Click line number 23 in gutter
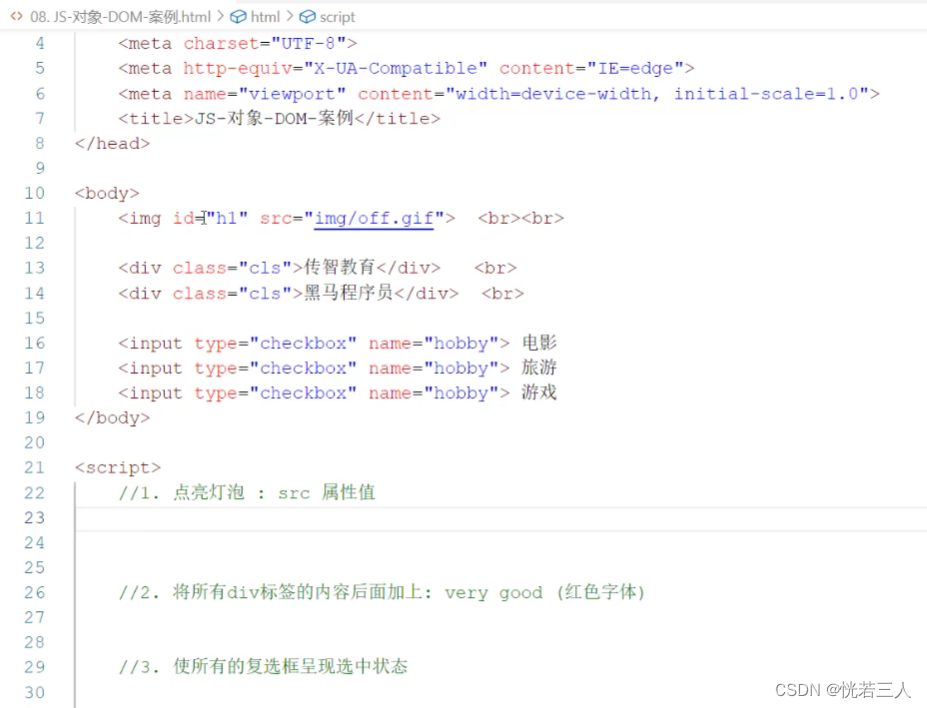Viewport: 927px width, 708px height. pos(34,517)
